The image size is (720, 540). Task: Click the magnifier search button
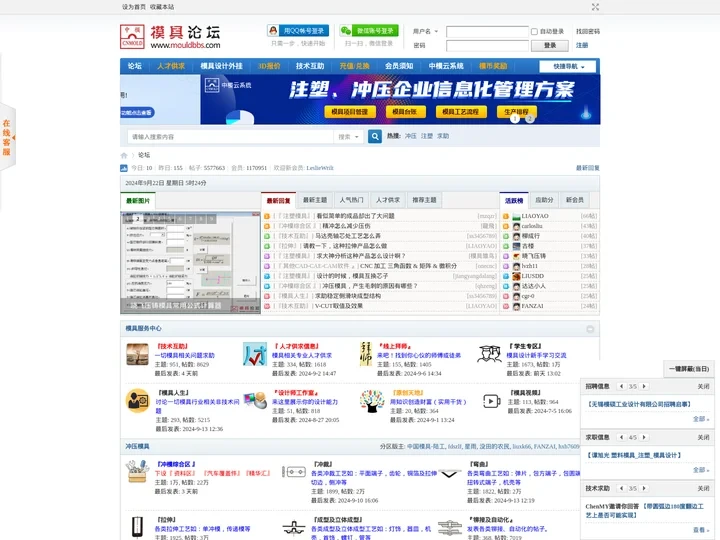point(375,136)
